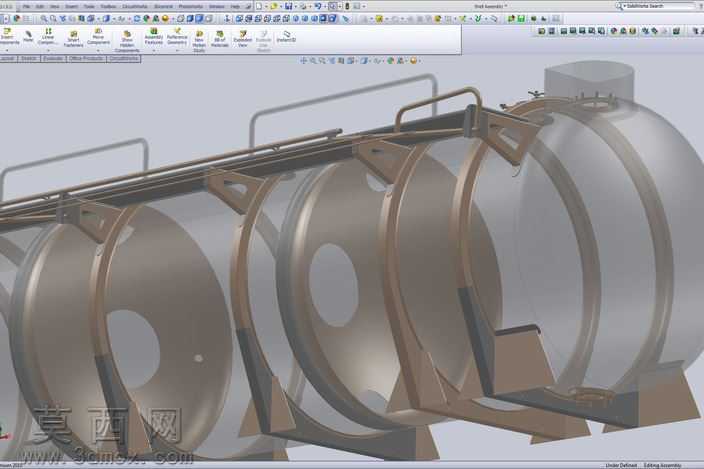Launch the Smart Fasteners tool
Image resolution: width=704 pixels, height=469 pixels.
coord(74,39)
